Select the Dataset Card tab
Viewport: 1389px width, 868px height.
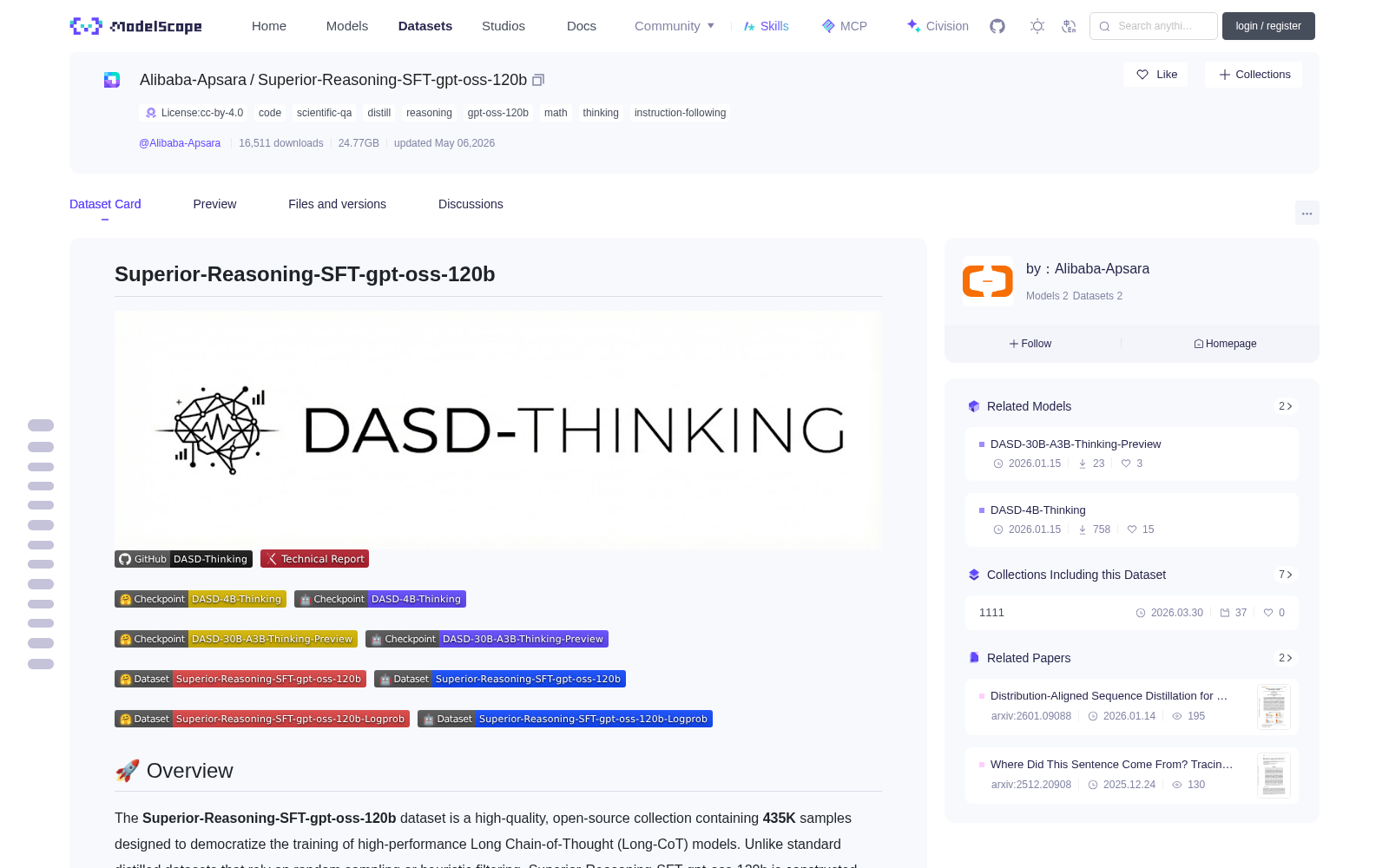click(105, 204)
